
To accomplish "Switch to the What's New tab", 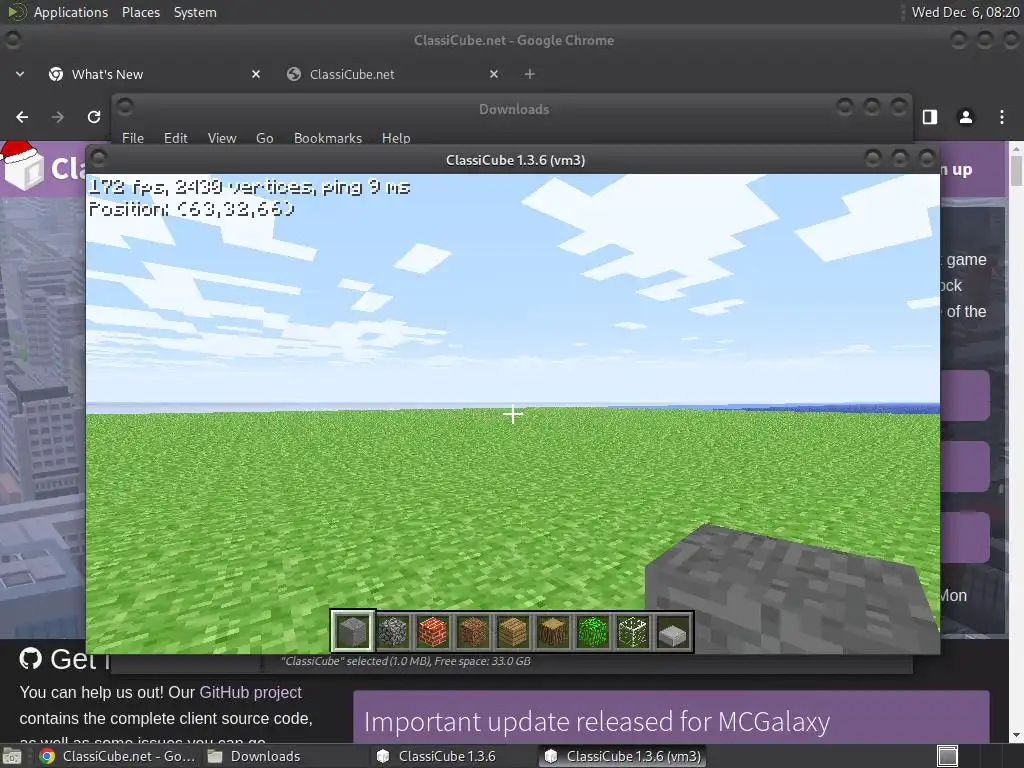I will [x=152, y=74].
